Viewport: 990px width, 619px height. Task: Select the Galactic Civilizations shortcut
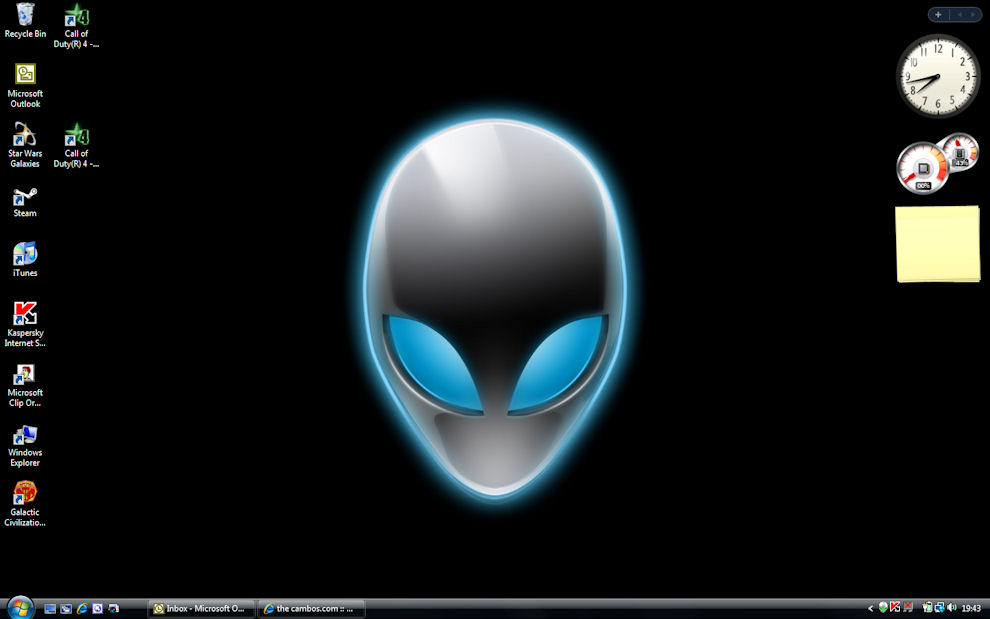pyautogui.click(x=25, y=504)
